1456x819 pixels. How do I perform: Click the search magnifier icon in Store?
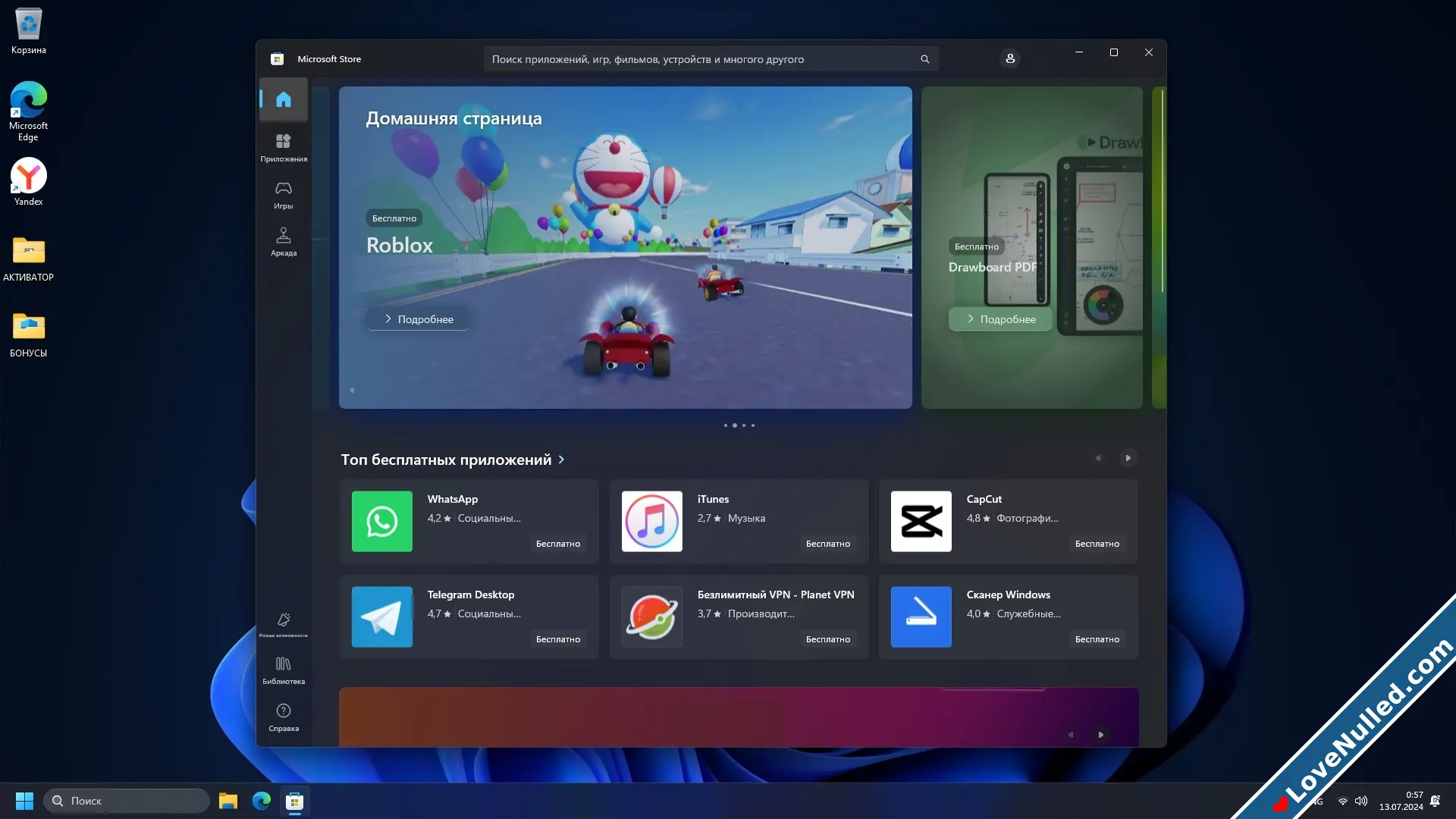[x=924, y=59]
